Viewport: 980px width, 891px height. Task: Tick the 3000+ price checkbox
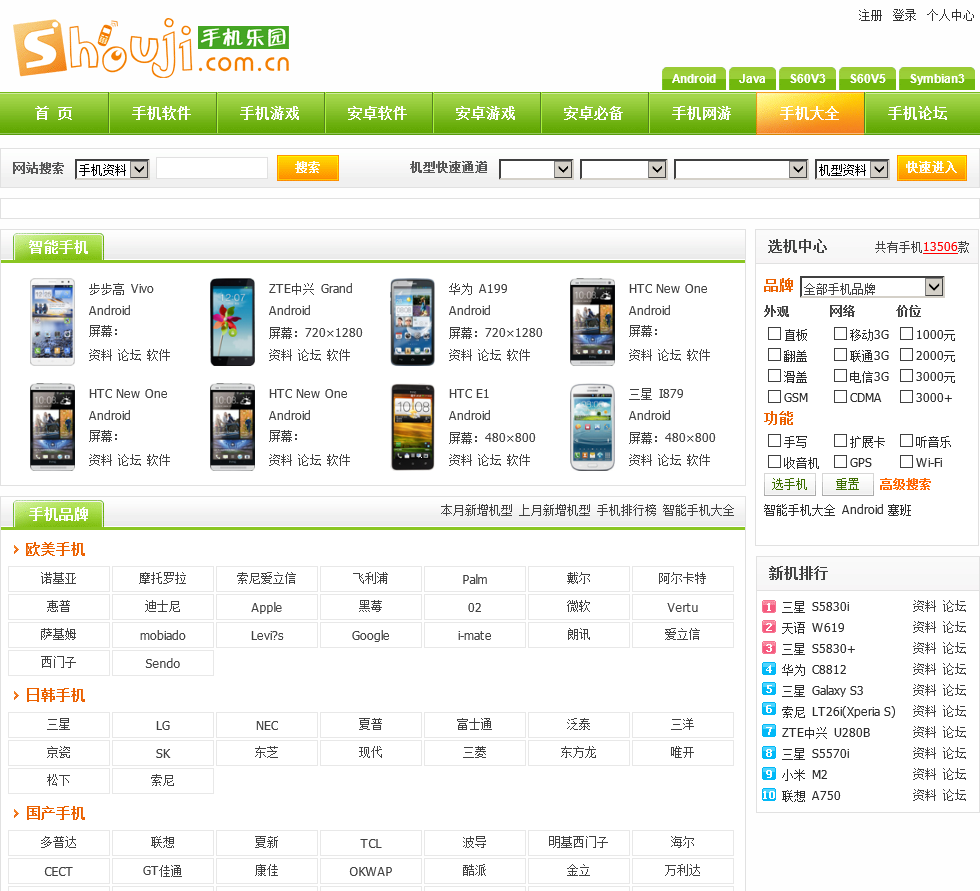(906, 397)
